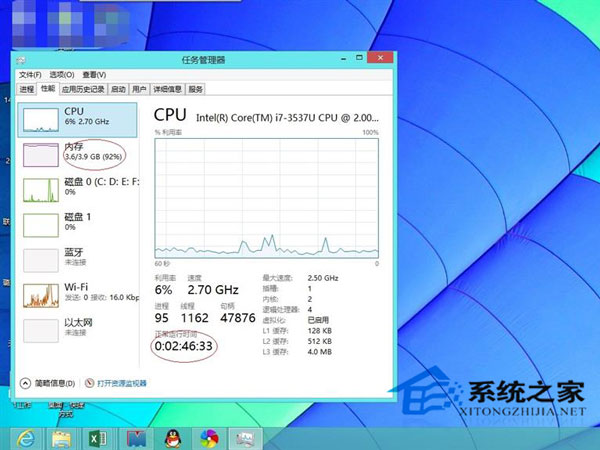Click the Task Manager taskbar icon

click(245, 439)
